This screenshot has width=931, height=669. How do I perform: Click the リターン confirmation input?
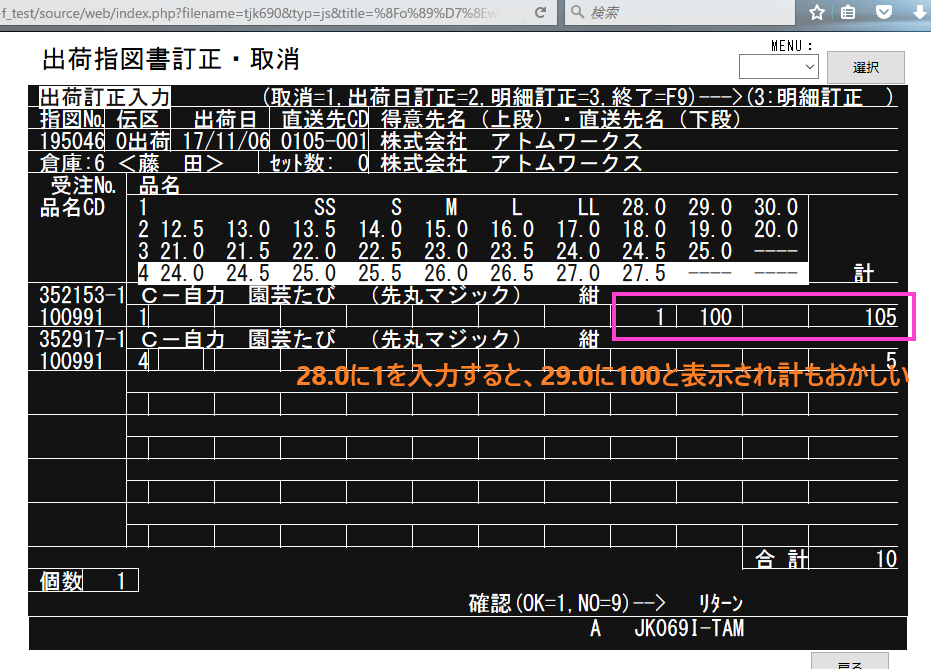coord(720,604)
